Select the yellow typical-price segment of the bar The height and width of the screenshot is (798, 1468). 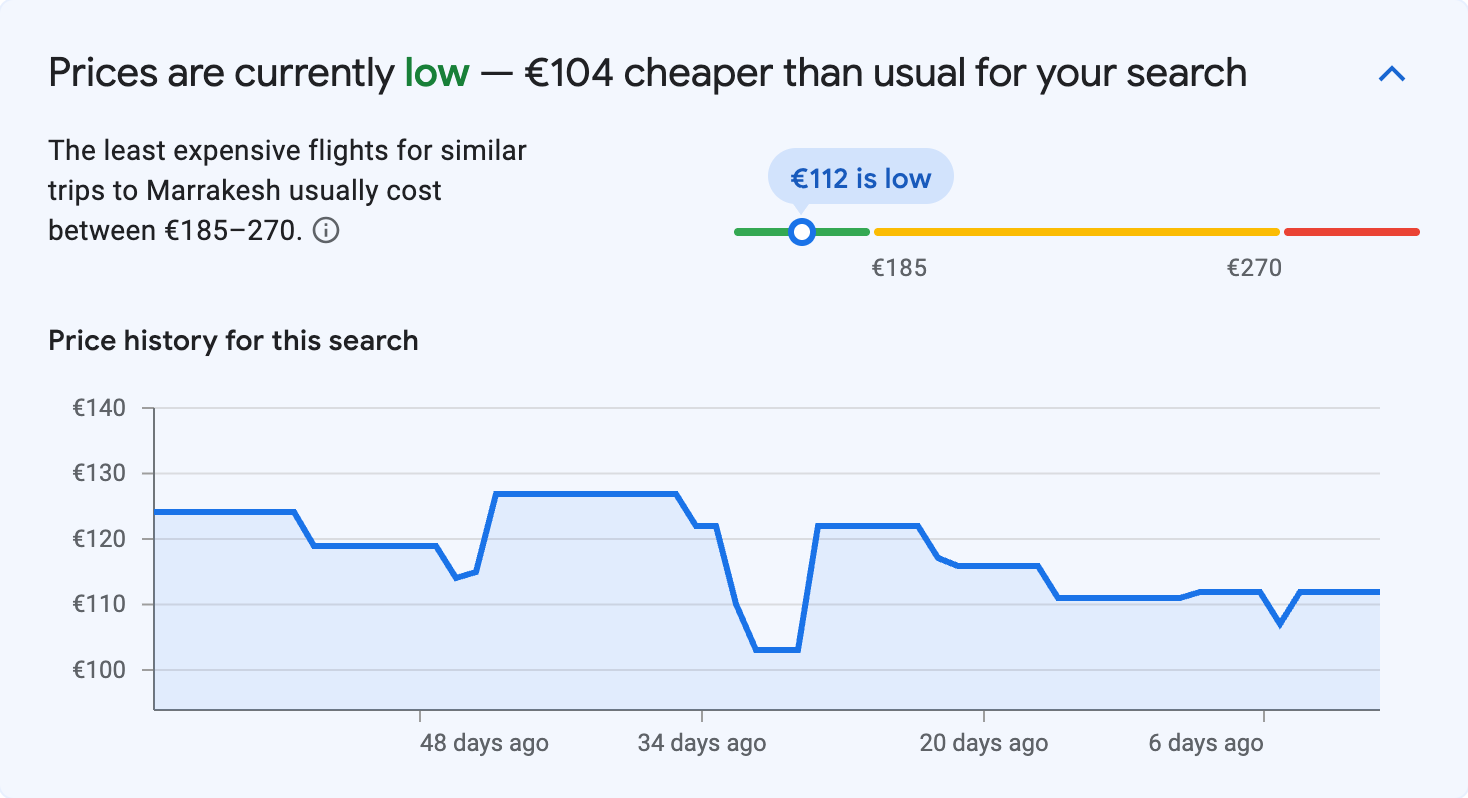(x=1075, y=231)
